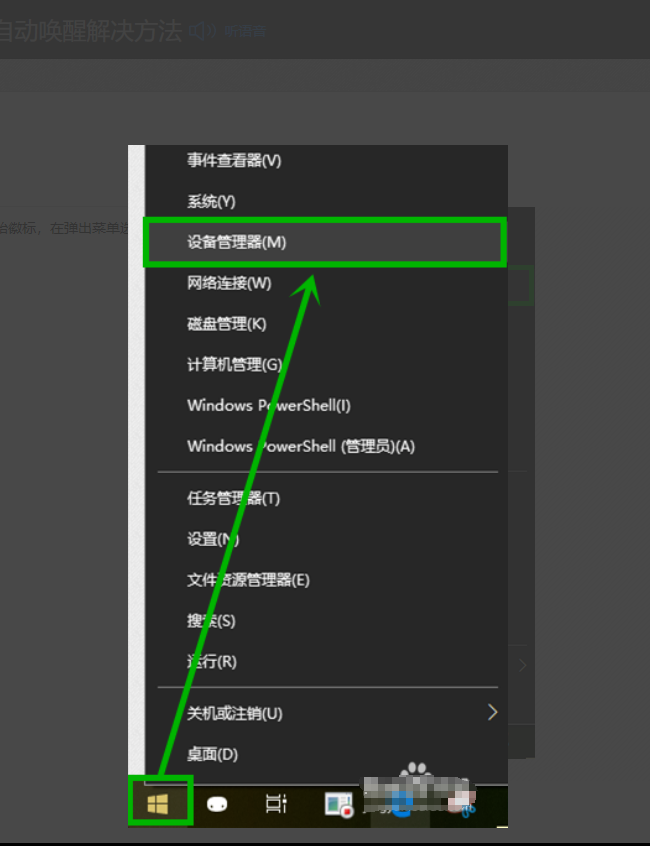Click the Windows Start button
The height and width of the screenshot is (846, 650).
[x=159, y=802]
